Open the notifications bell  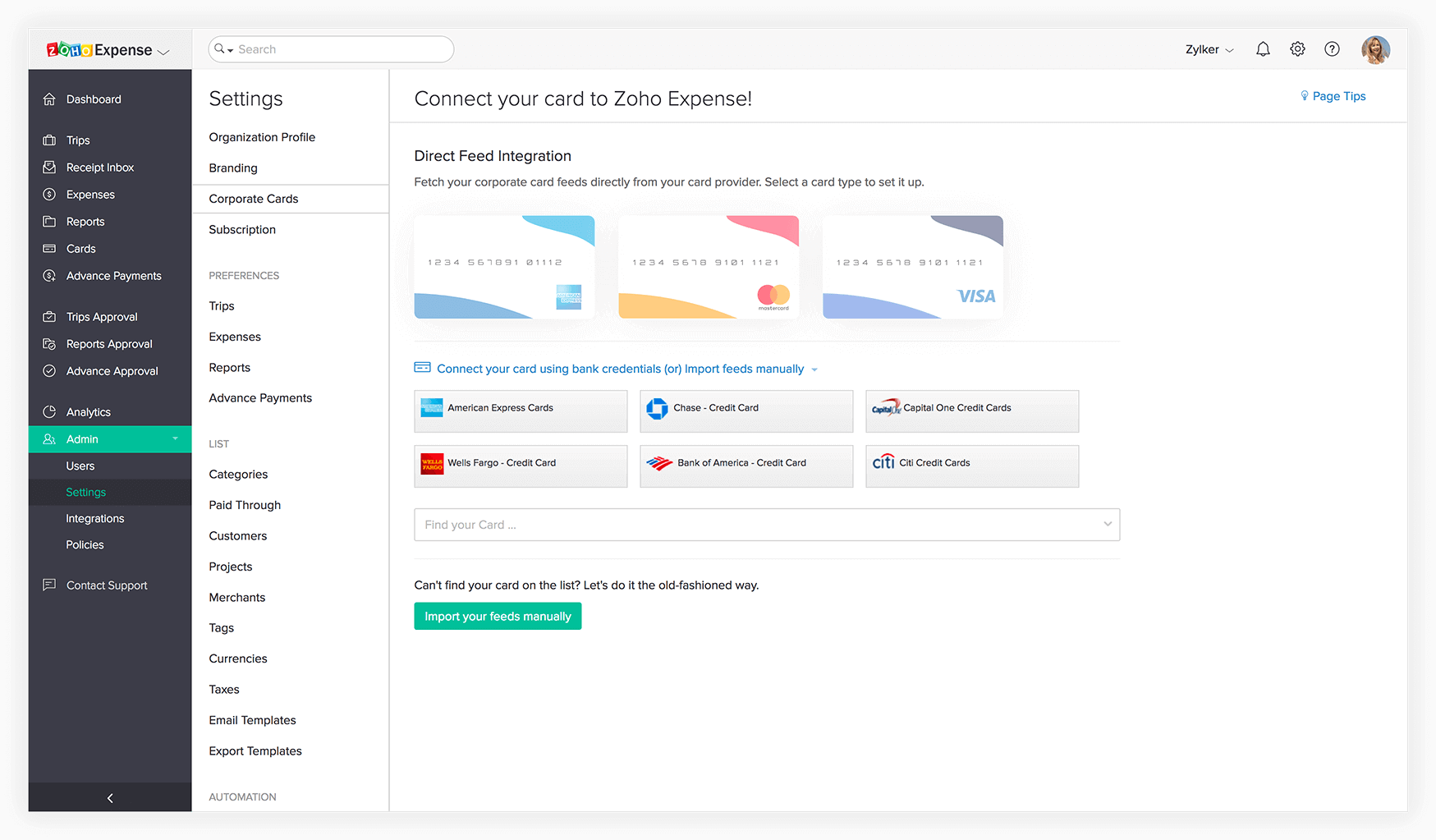tap(1263, 48)
